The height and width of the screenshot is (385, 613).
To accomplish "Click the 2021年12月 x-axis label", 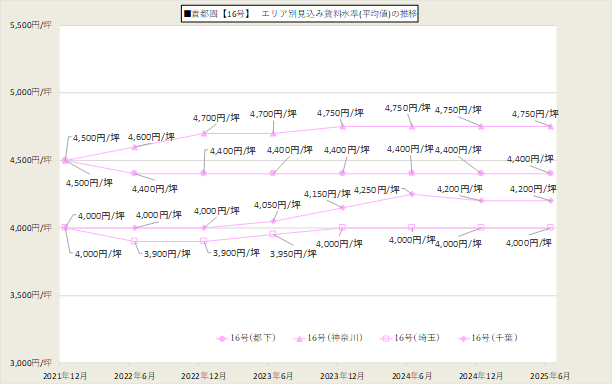I will click(65, 376).
